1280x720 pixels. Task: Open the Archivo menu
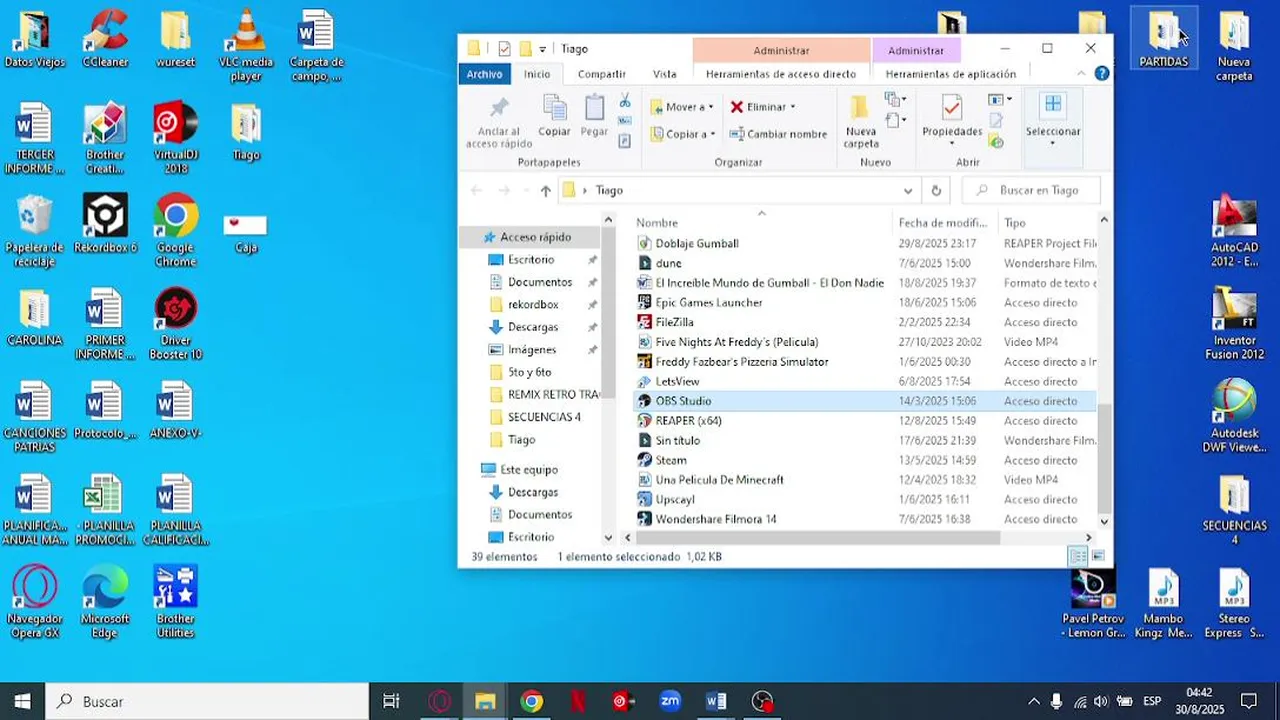(485, 74)
